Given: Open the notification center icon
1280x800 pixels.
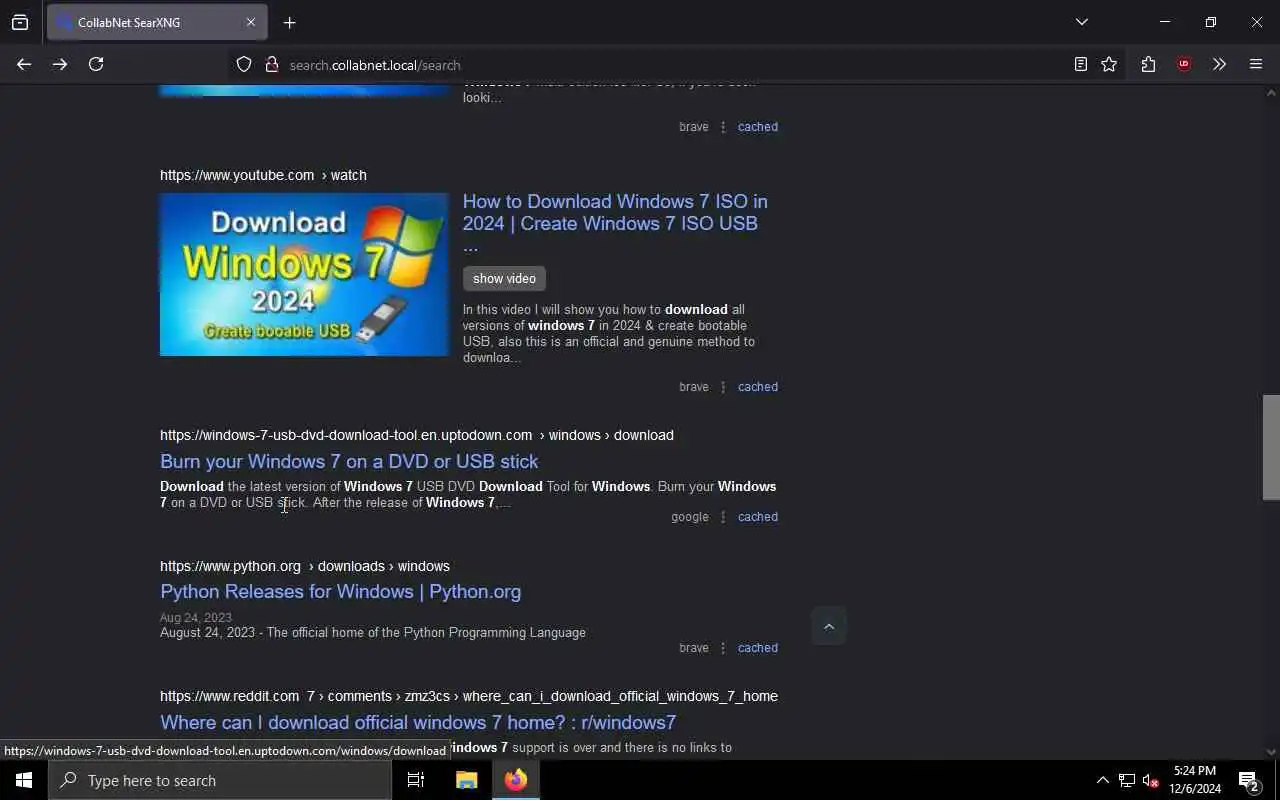Looking at the screenshot, I should coord(1249,780).
